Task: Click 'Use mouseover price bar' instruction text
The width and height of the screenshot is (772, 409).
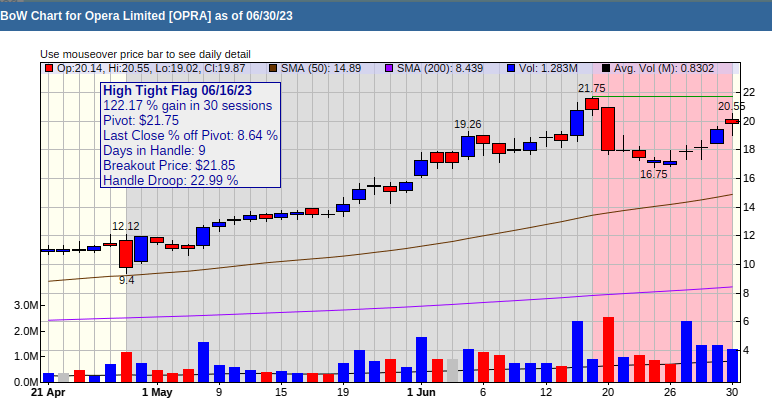Action: [145, 54]
